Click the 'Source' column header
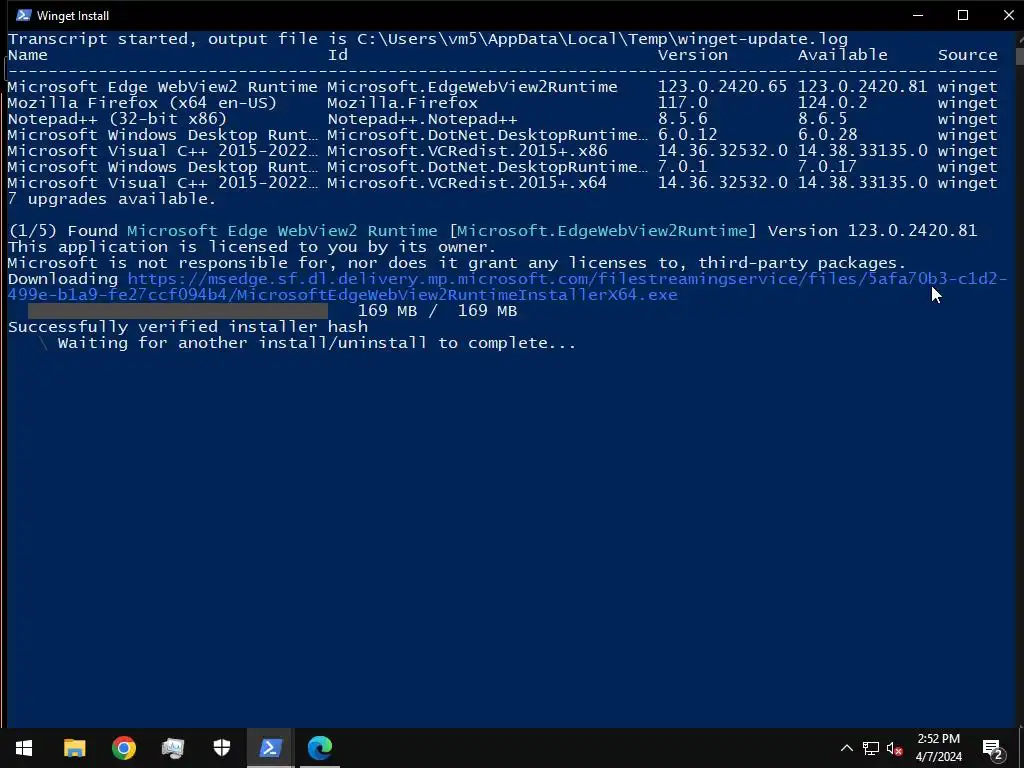The width and height of the screenshot is (1024, 768). (968, 55)
